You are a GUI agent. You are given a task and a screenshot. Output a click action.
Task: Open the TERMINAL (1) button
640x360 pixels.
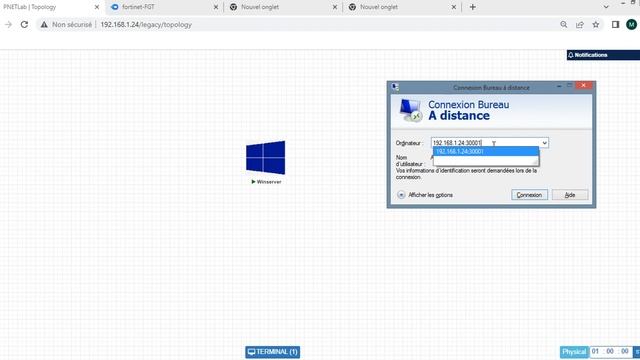(x=273, y=352)
